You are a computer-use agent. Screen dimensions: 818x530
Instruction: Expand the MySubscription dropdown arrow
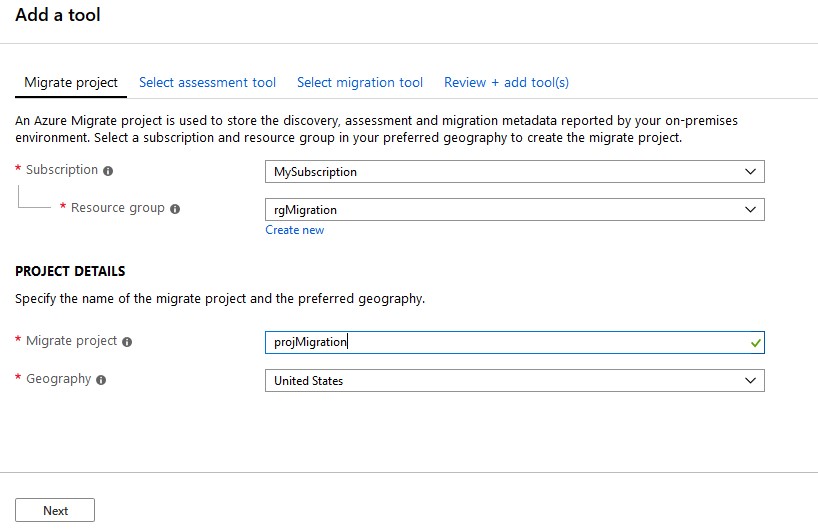(750, 172)
